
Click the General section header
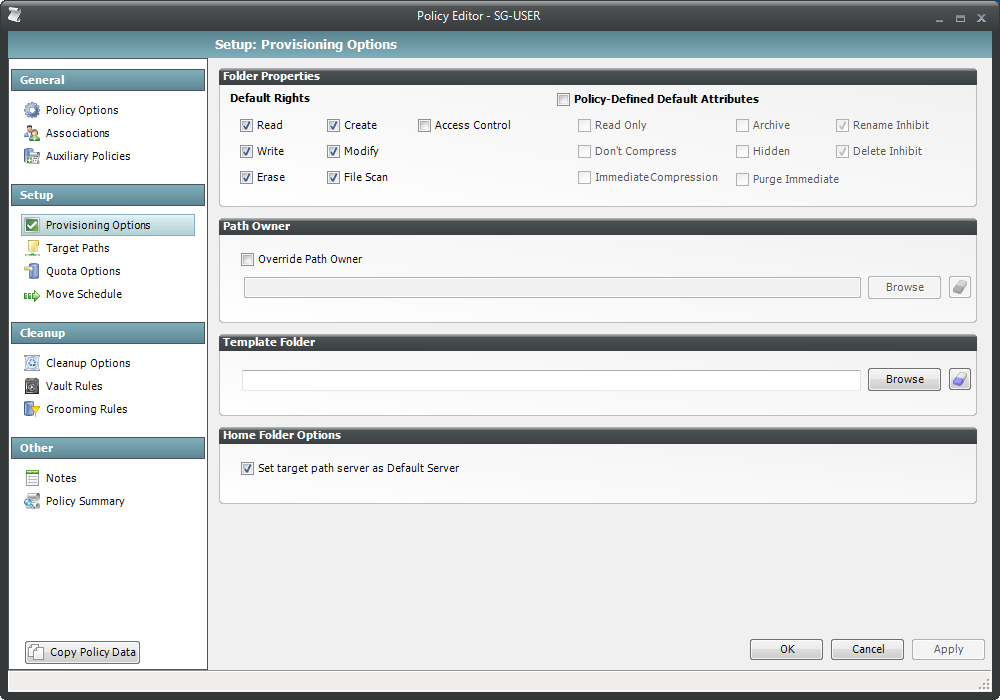point(108,80)
